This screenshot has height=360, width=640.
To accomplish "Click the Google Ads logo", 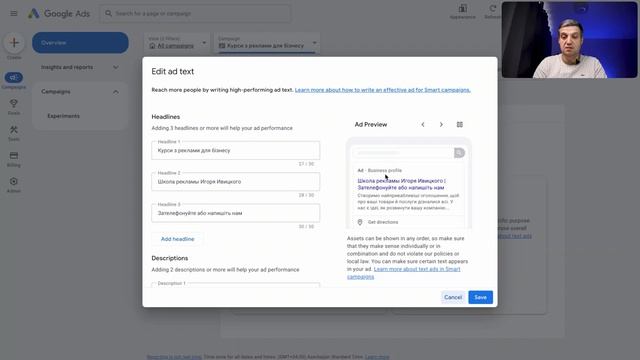I will point(59,13).
